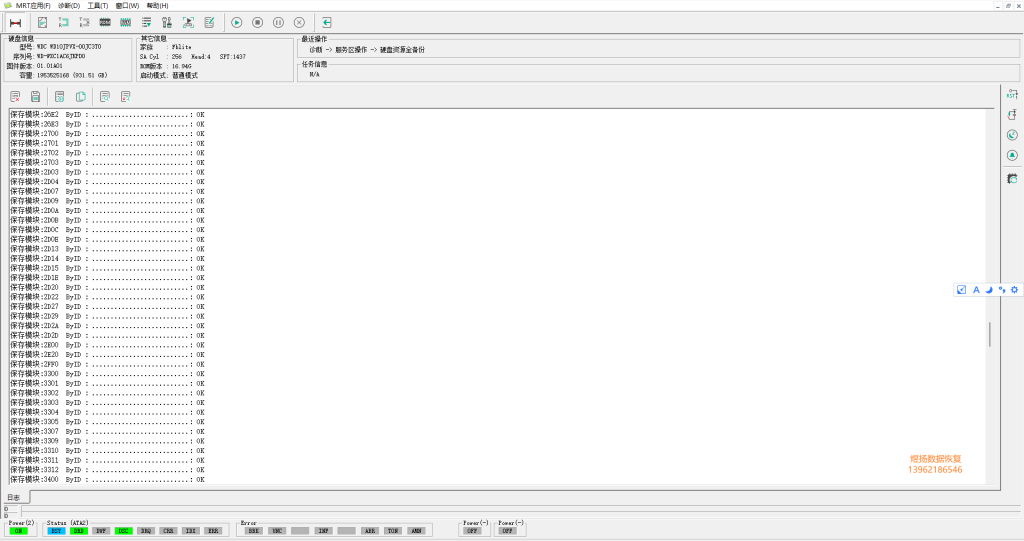Open the 工具(T) menu
1024x541 pixels.
coord(98,5)
